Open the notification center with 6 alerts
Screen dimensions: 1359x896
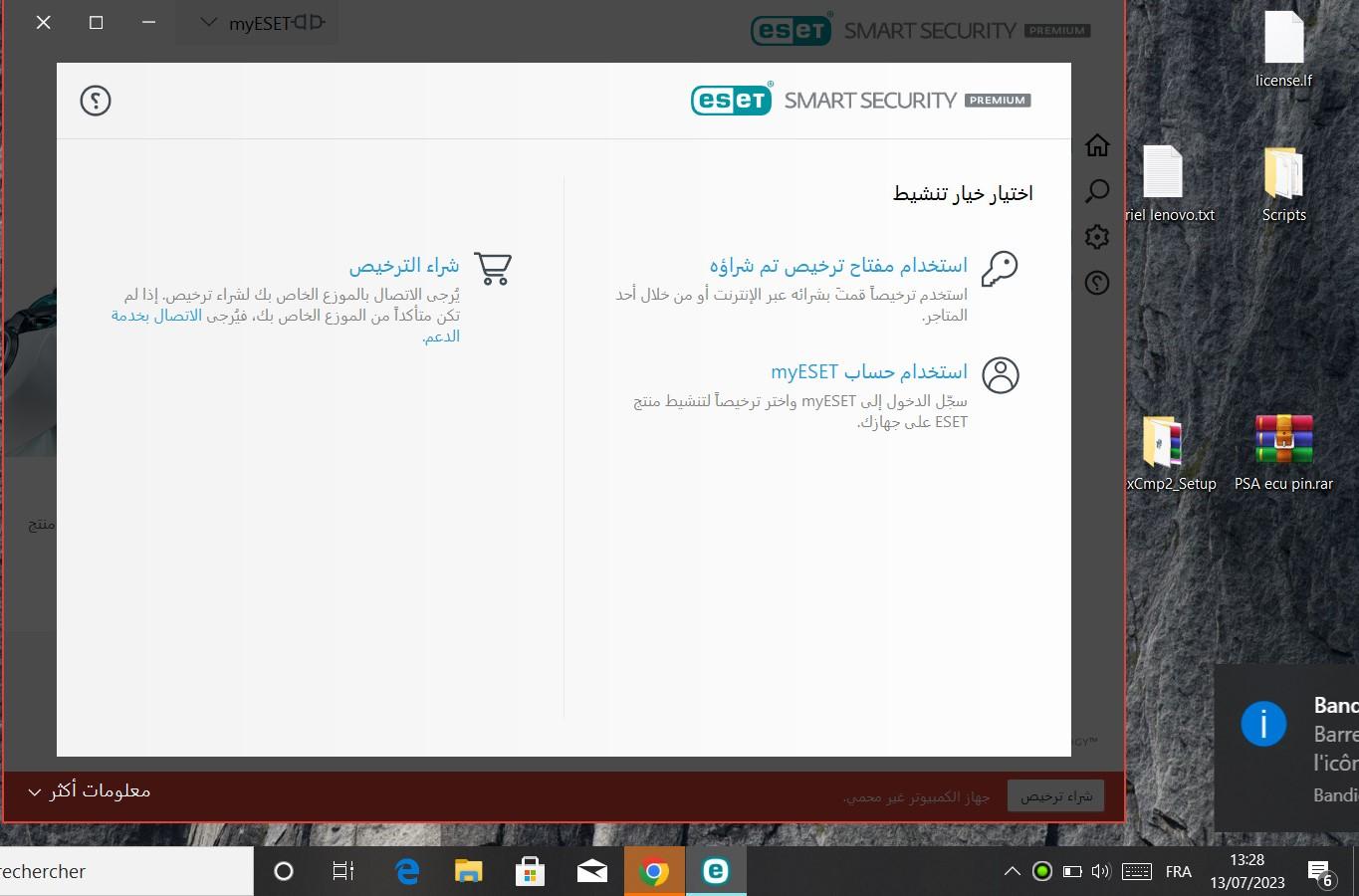1321,873
